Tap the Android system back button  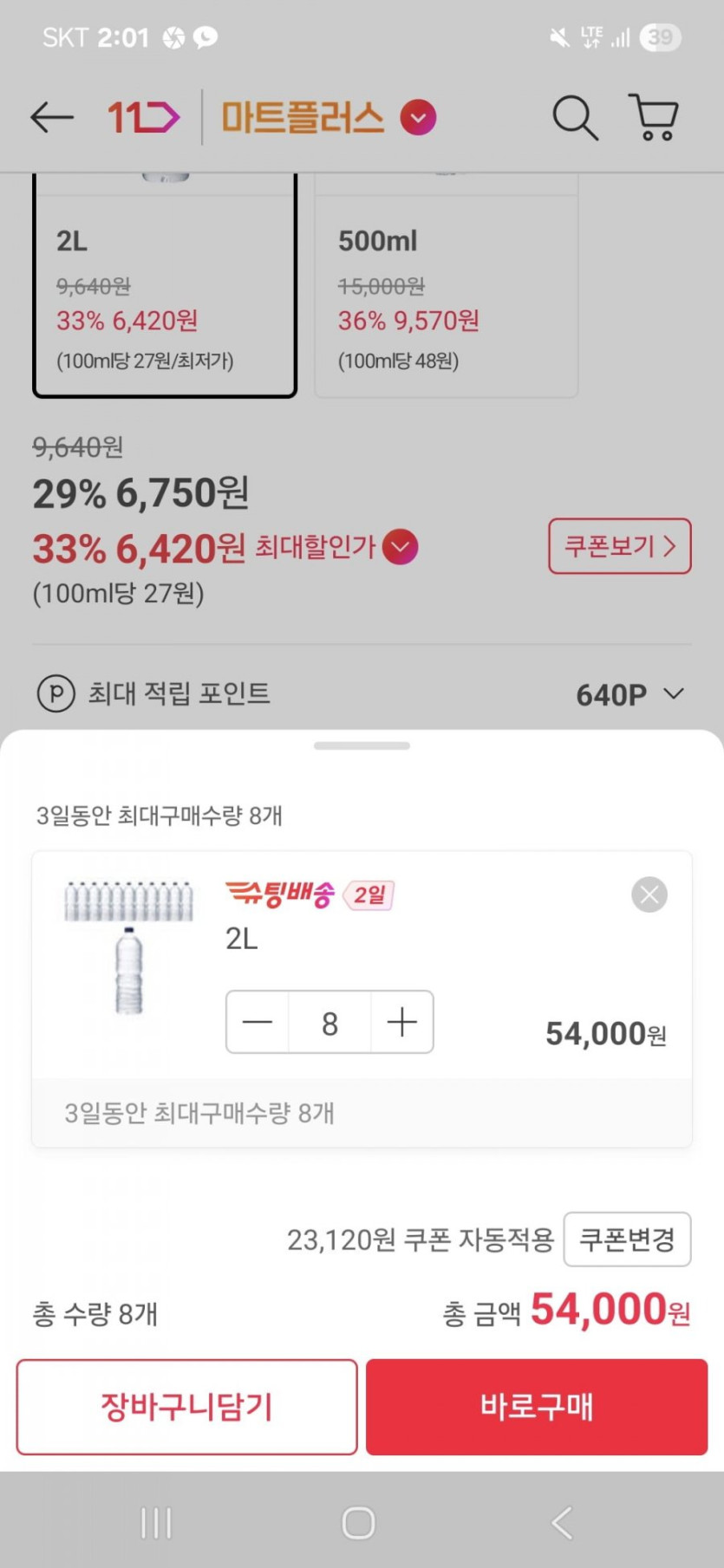[562, 1522]
